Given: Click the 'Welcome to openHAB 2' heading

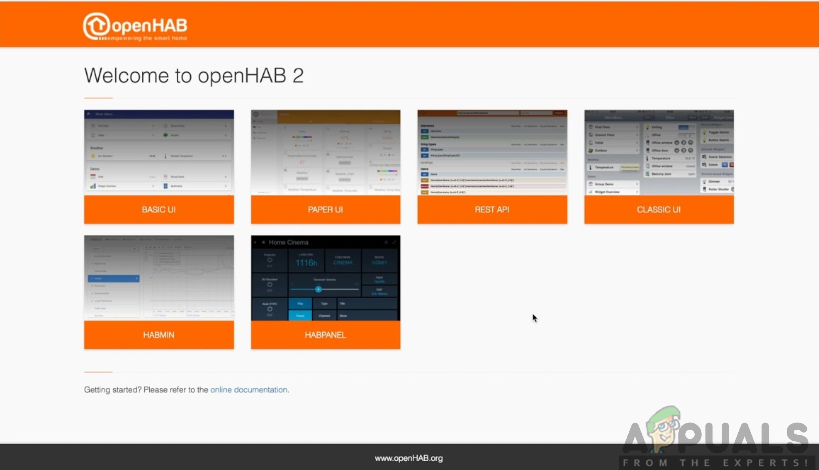Looking at the screenshot, I should pyautogui.click(x=194, y=76).
